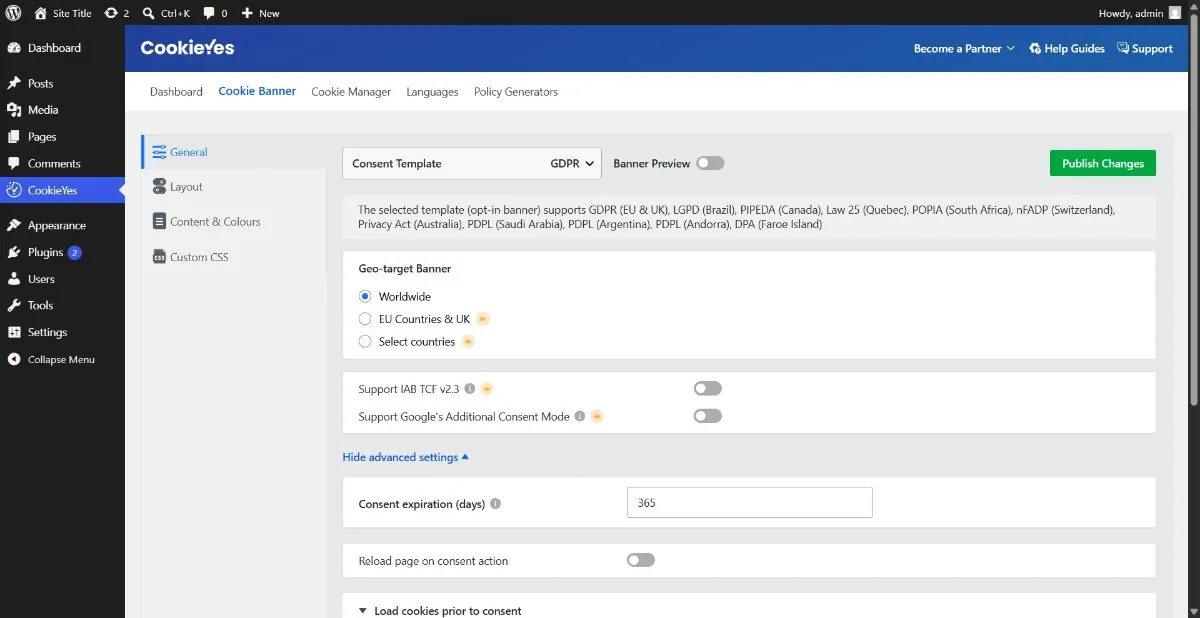Enable Support IAB TCF v2.3 toggle
Screen dimensions: 1200x618
point(707,389)
